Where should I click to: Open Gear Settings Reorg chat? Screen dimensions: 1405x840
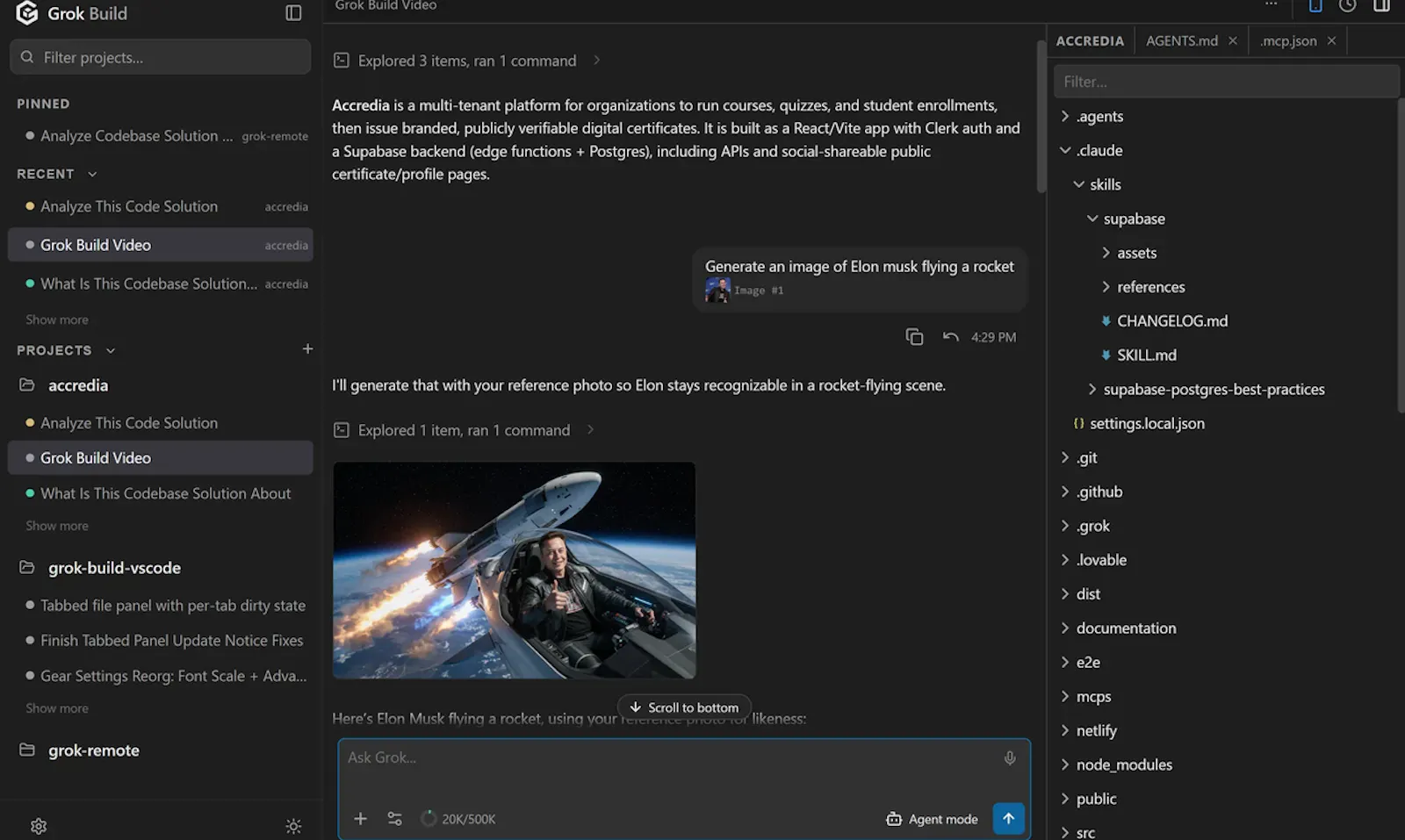coord(166,676)
